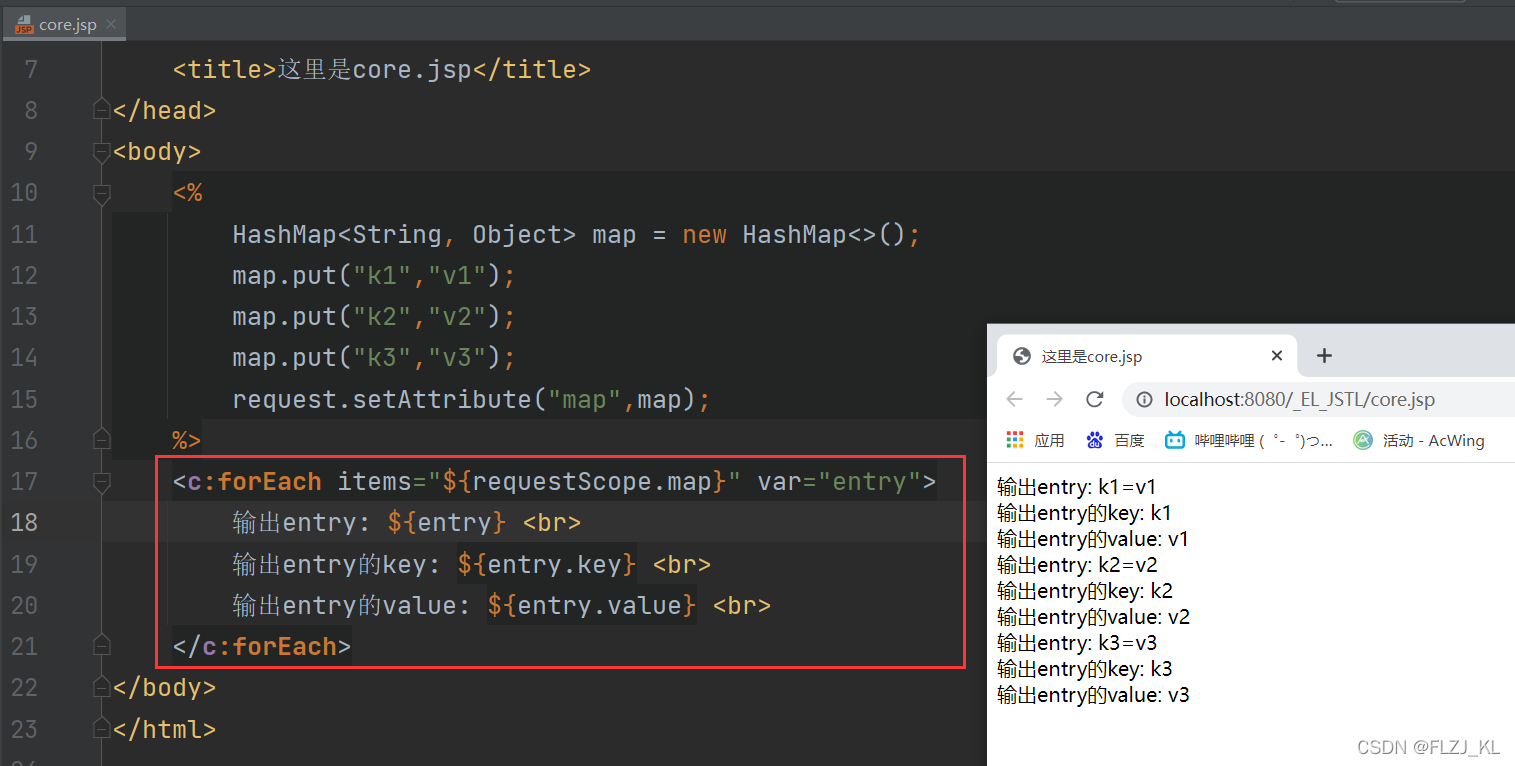Go back in the browser
Viewport: 1515px width, 766px height.
[x=1015, y=400]
